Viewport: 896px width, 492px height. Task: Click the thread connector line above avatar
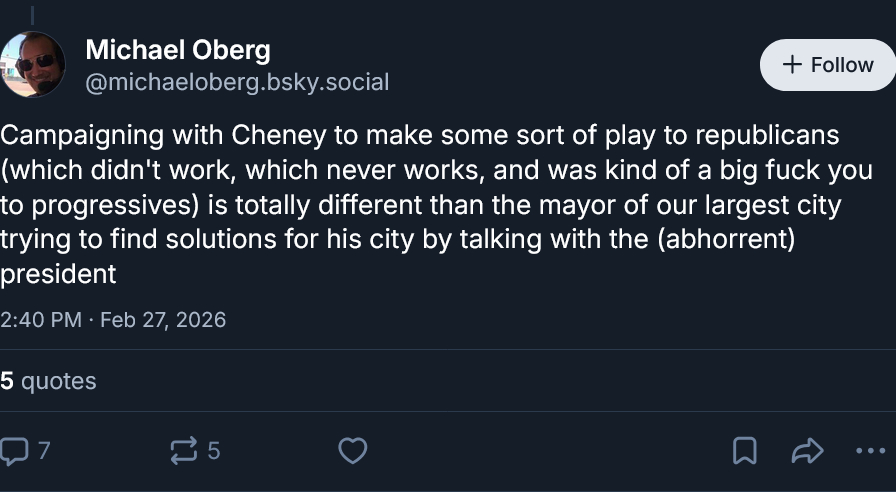tap(32, 14)
